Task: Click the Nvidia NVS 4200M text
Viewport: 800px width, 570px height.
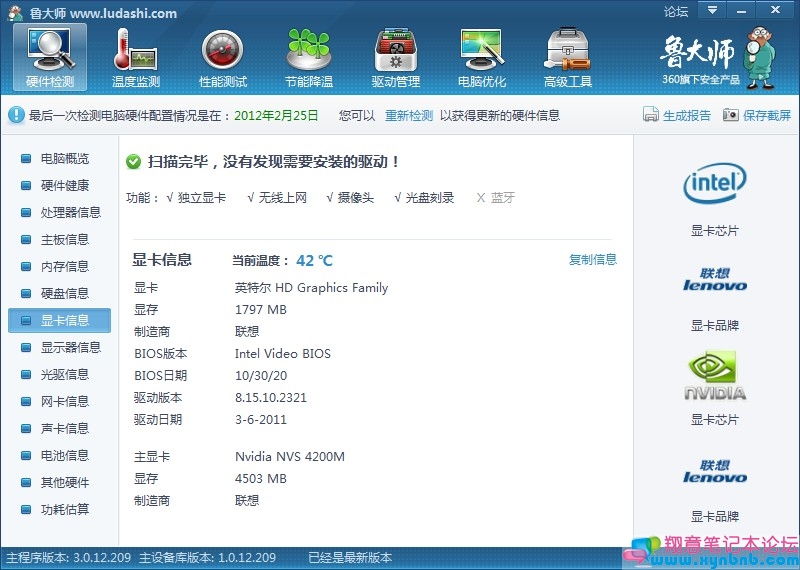Action: click(290, 456)
